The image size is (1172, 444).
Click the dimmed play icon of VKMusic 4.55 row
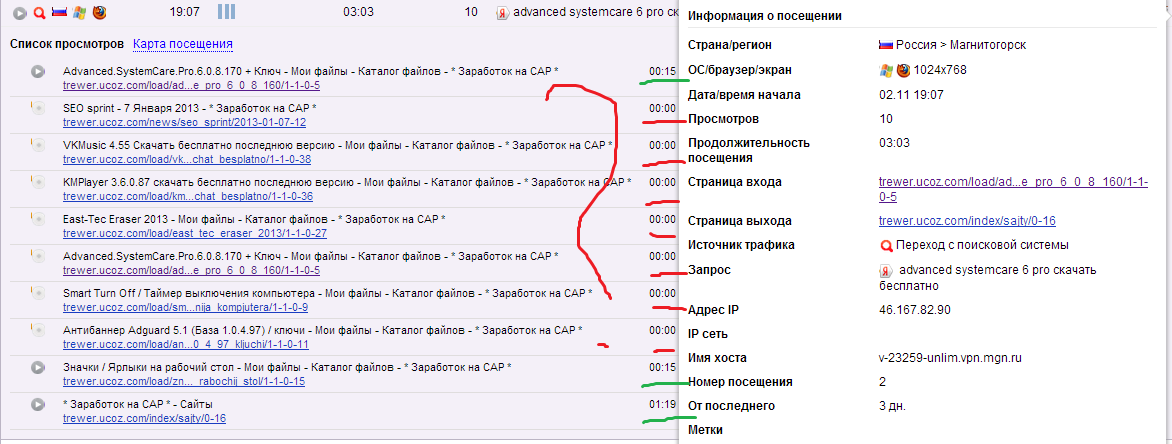coord(37,145)
